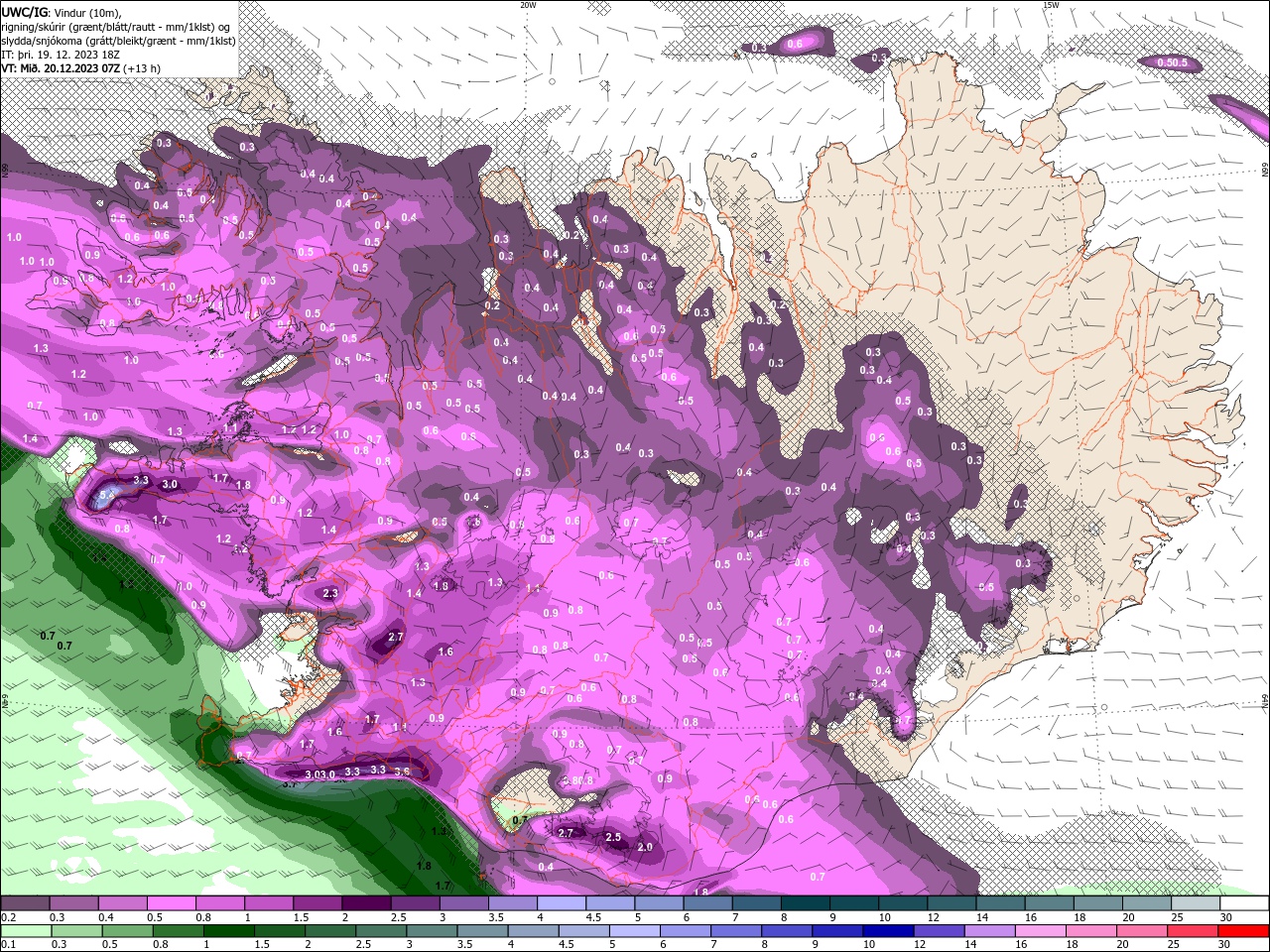
Task: Pick the upper snow legend swatch starting at 0.2
Action: (x=25, y=903)
